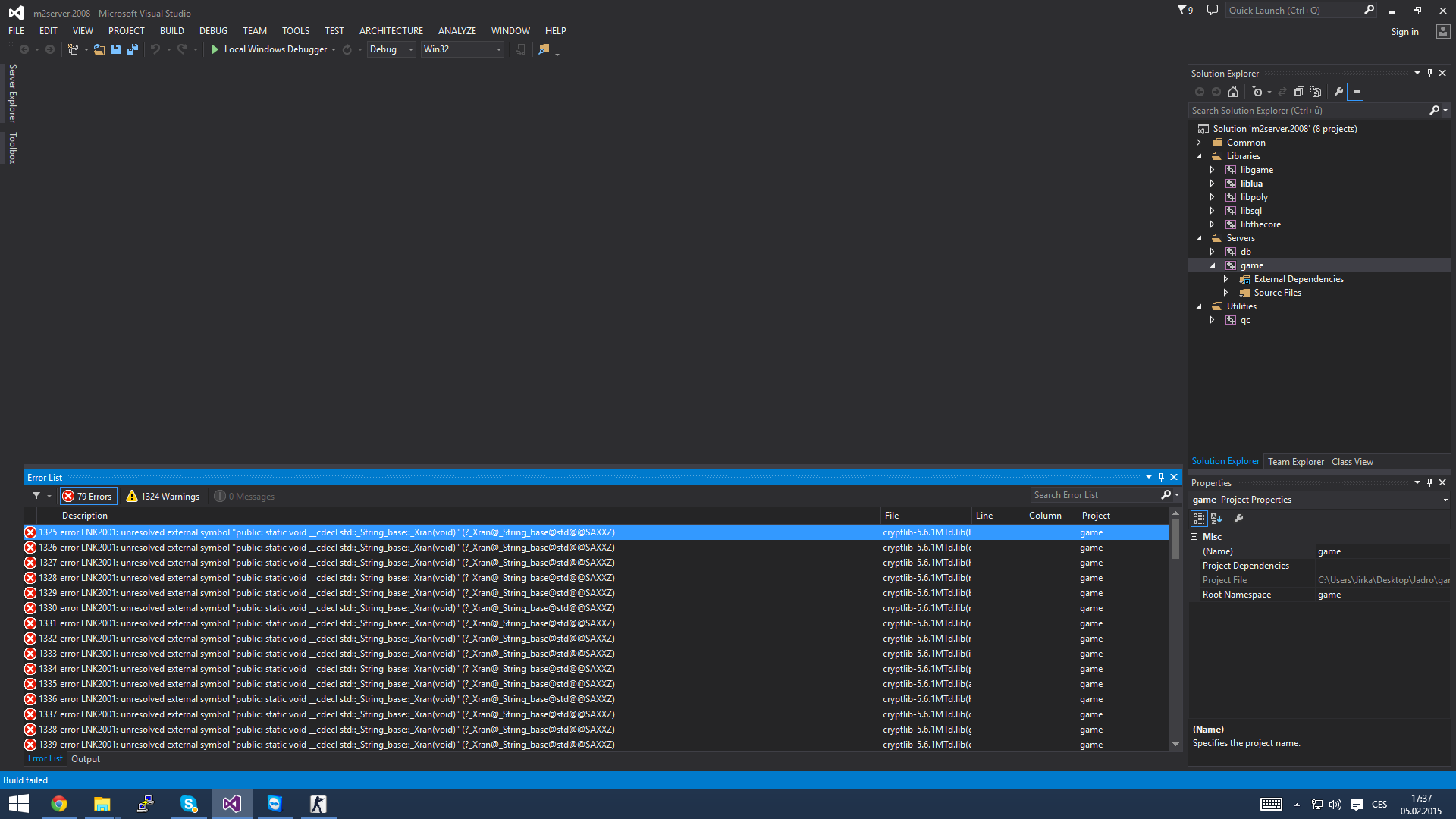Toggle the 79 Errors filter

pyautogui.click(x=88, y=496)
